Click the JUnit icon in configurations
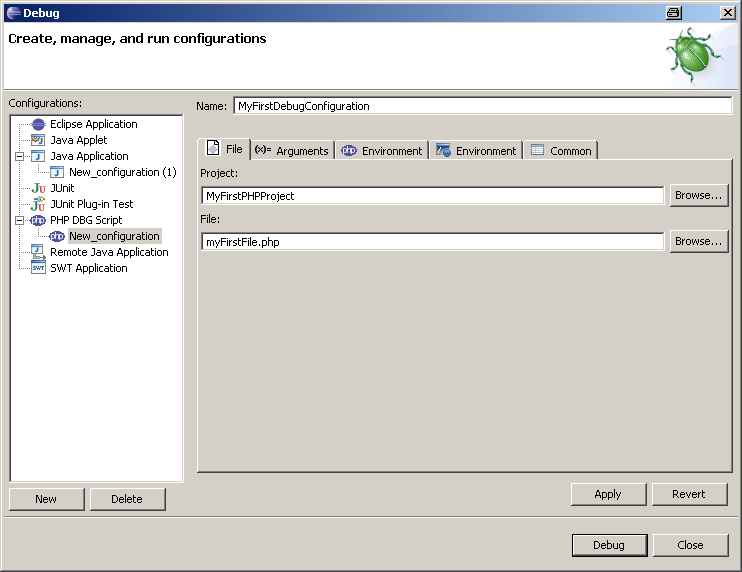 pos(38,188)
